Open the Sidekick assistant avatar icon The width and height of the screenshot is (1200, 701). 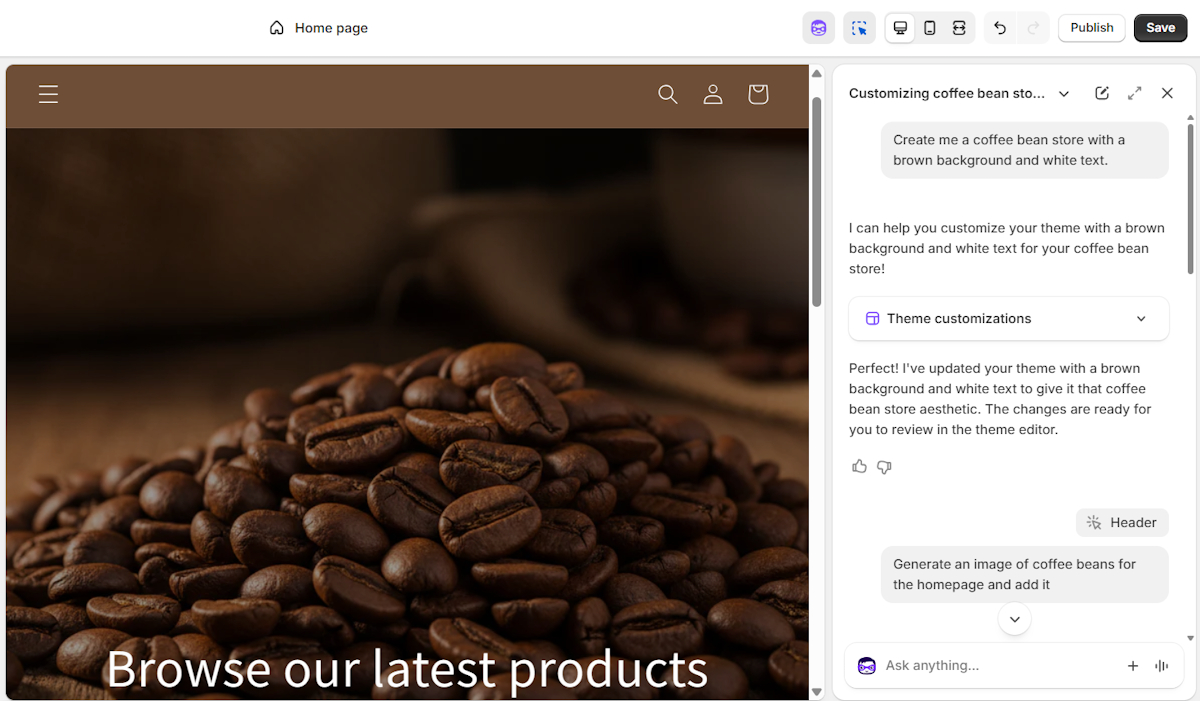coord(818,27)
